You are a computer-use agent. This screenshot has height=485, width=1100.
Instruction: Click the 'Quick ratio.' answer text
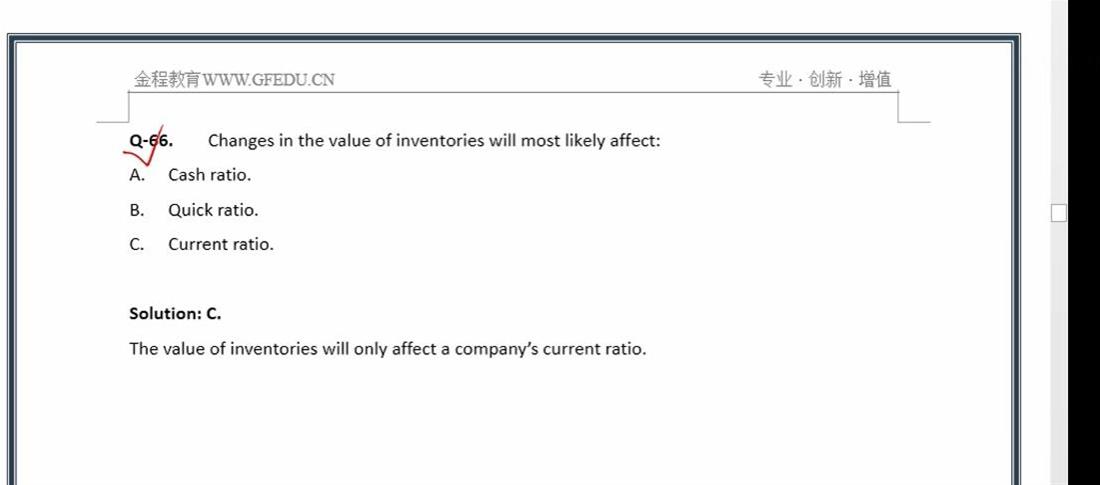pyautogui.click(x=213, y=210)
